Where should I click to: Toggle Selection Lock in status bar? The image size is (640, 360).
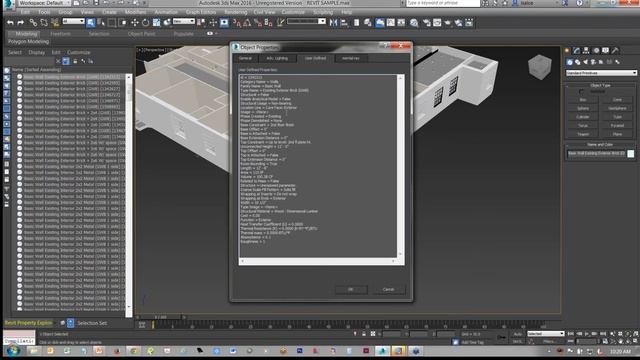point(364,334)
